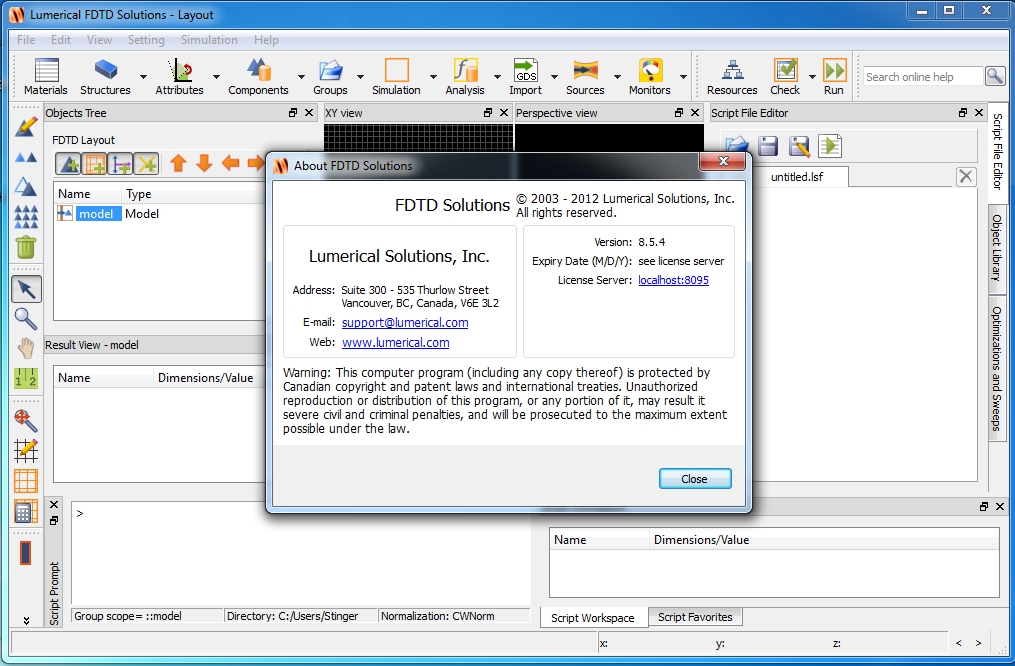
Task: Select the model row in Objects Tree
Action: click(x=160, y=214)
